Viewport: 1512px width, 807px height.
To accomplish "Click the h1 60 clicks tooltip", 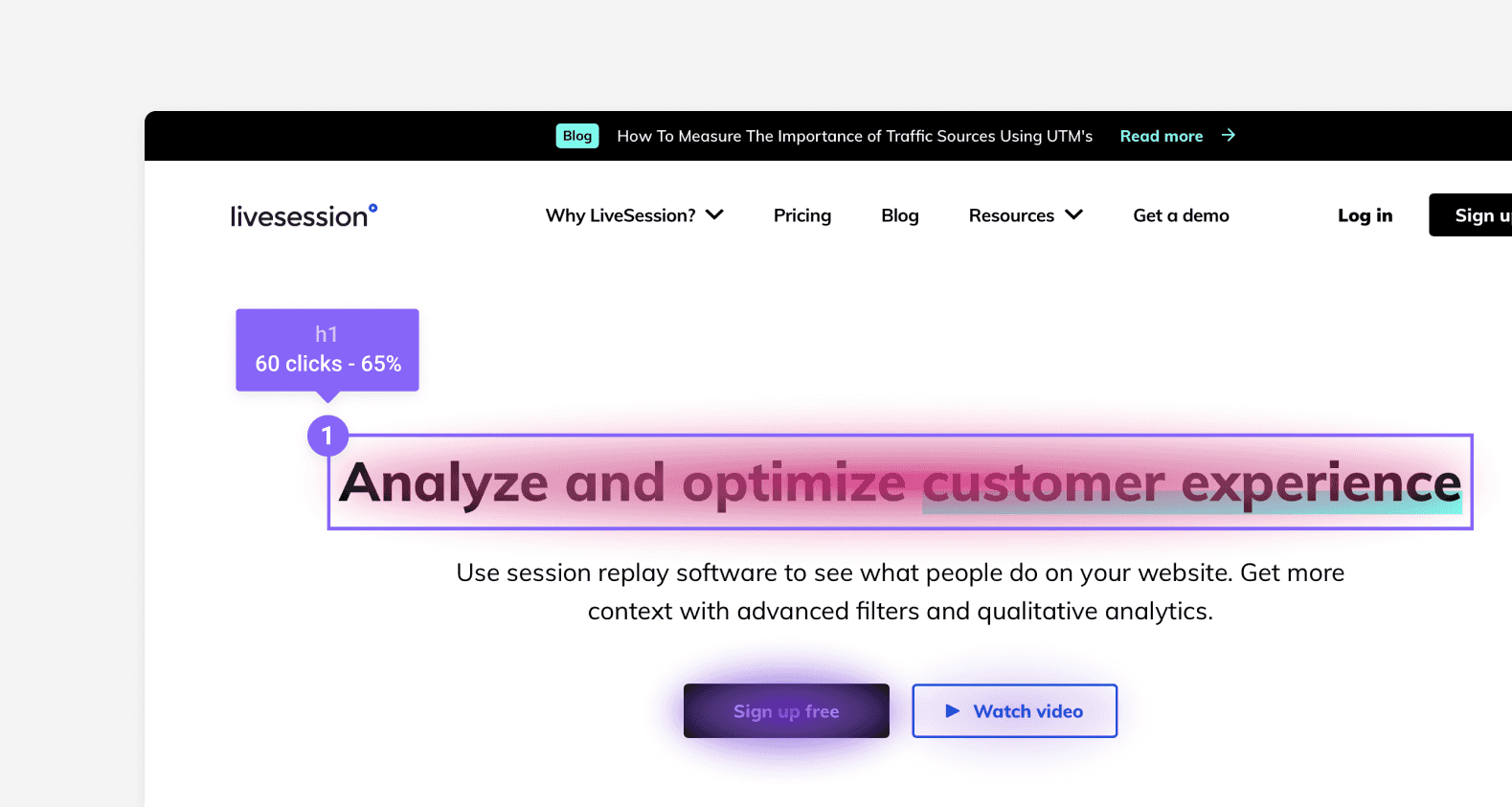I will [327, 349].
